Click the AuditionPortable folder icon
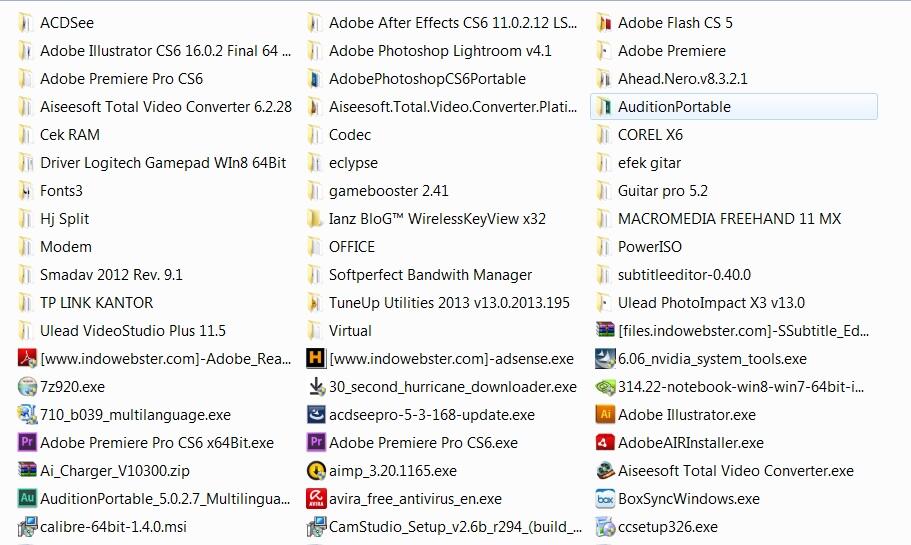Image resolution: width=911 pixels, height=545 pixels. click(x=604, y=107)
